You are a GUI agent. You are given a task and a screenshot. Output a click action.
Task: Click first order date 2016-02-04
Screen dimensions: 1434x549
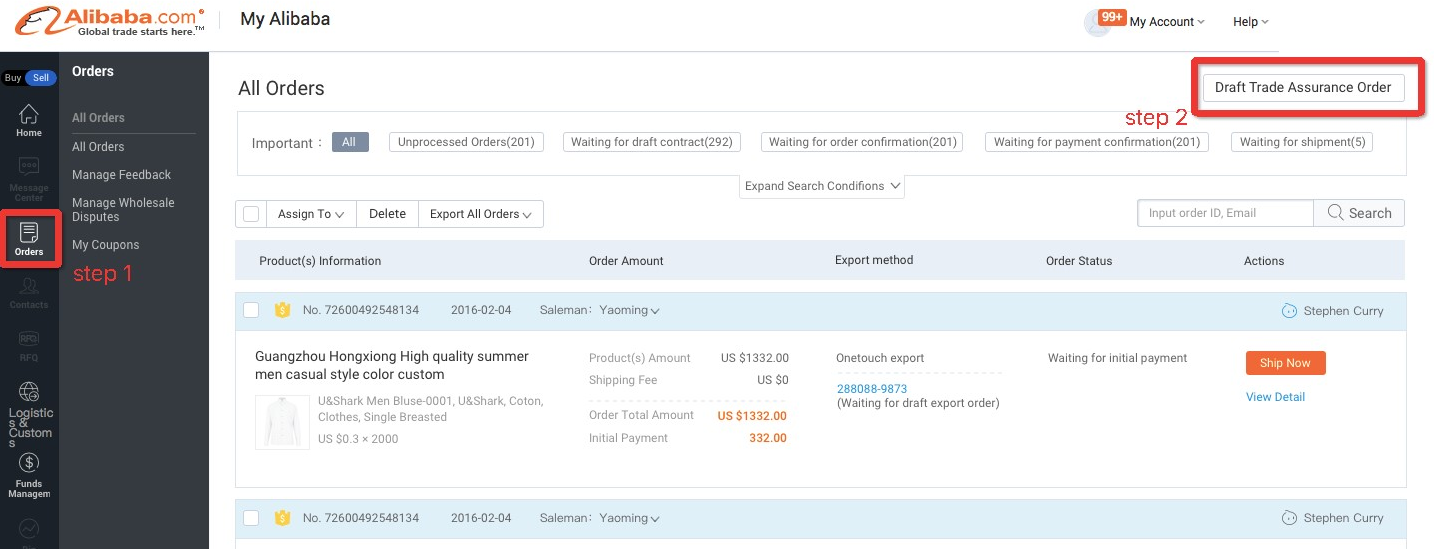pos(481,310)
